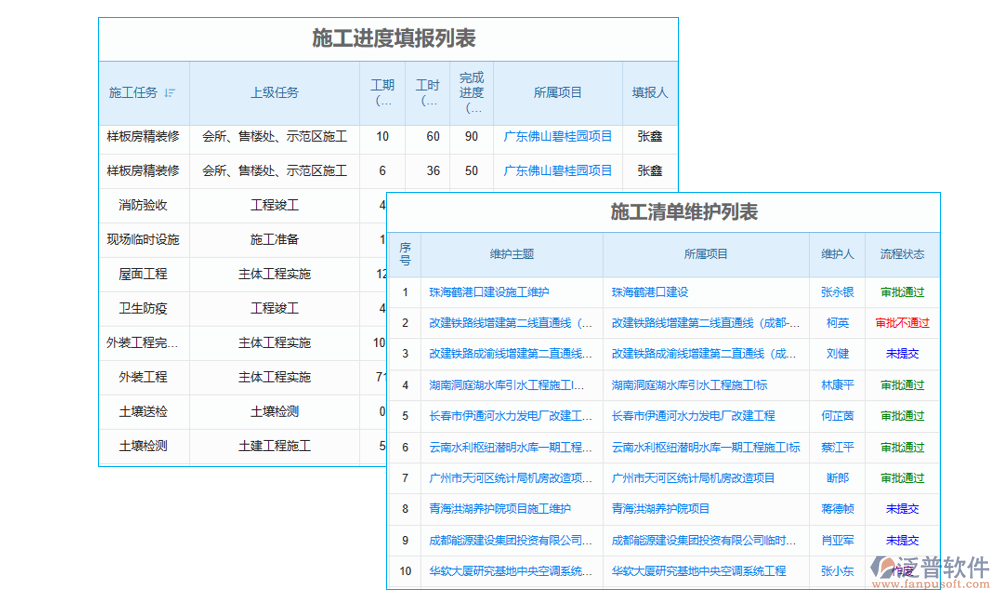Viewport: 1000px width, 600px height.
Task: Sort by the 完成进度 column header
Action: pyautogui.click(x=471, y=92)
